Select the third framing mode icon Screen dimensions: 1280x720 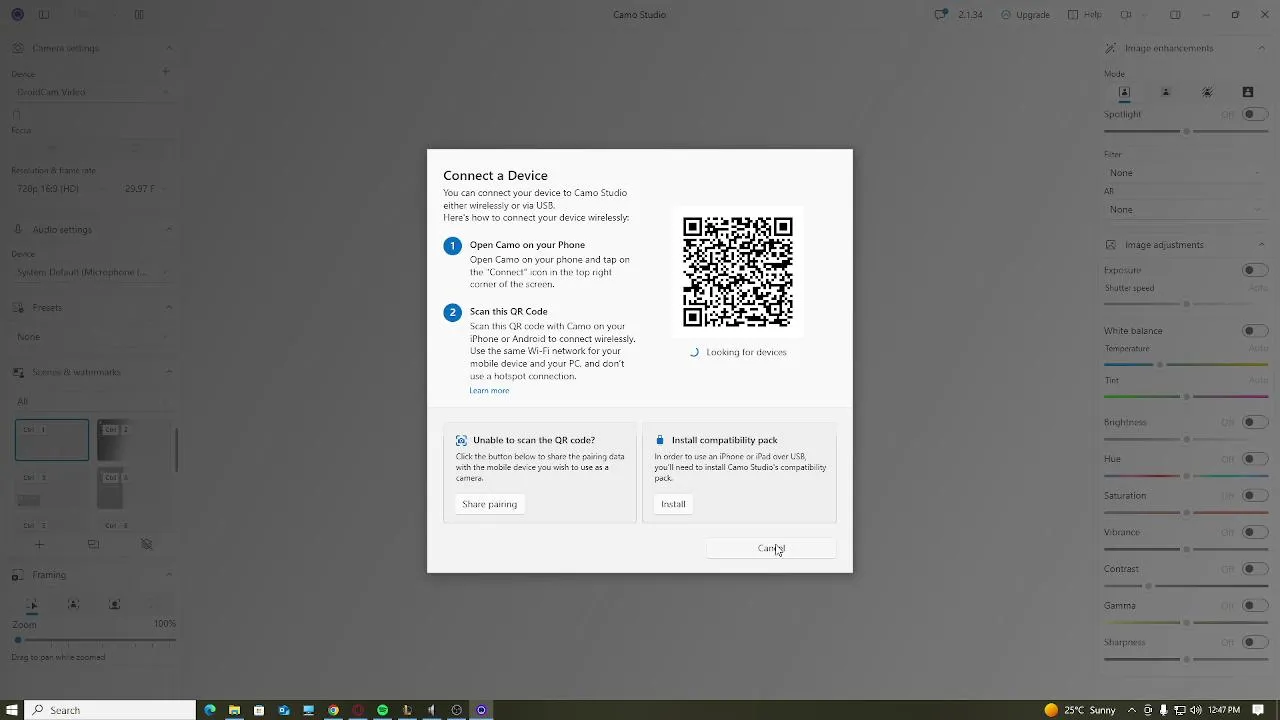[x=114, y=604]
